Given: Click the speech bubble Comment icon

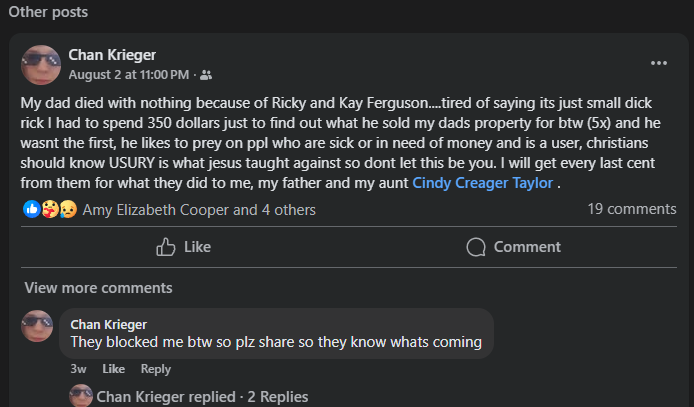Looking at the screenshot, I should tap(476, 247).
